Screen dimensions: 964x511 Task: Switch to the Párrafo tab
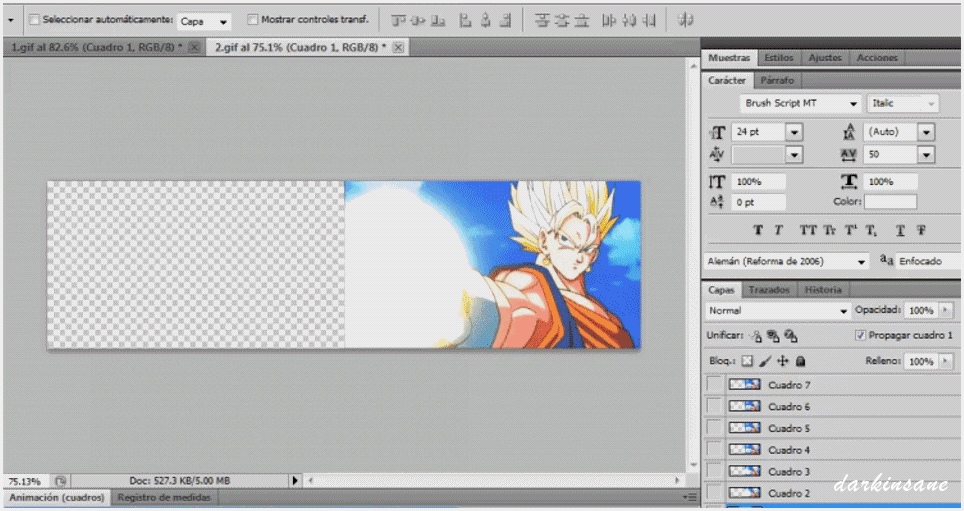pyautogui.click(x=777, y=81)
